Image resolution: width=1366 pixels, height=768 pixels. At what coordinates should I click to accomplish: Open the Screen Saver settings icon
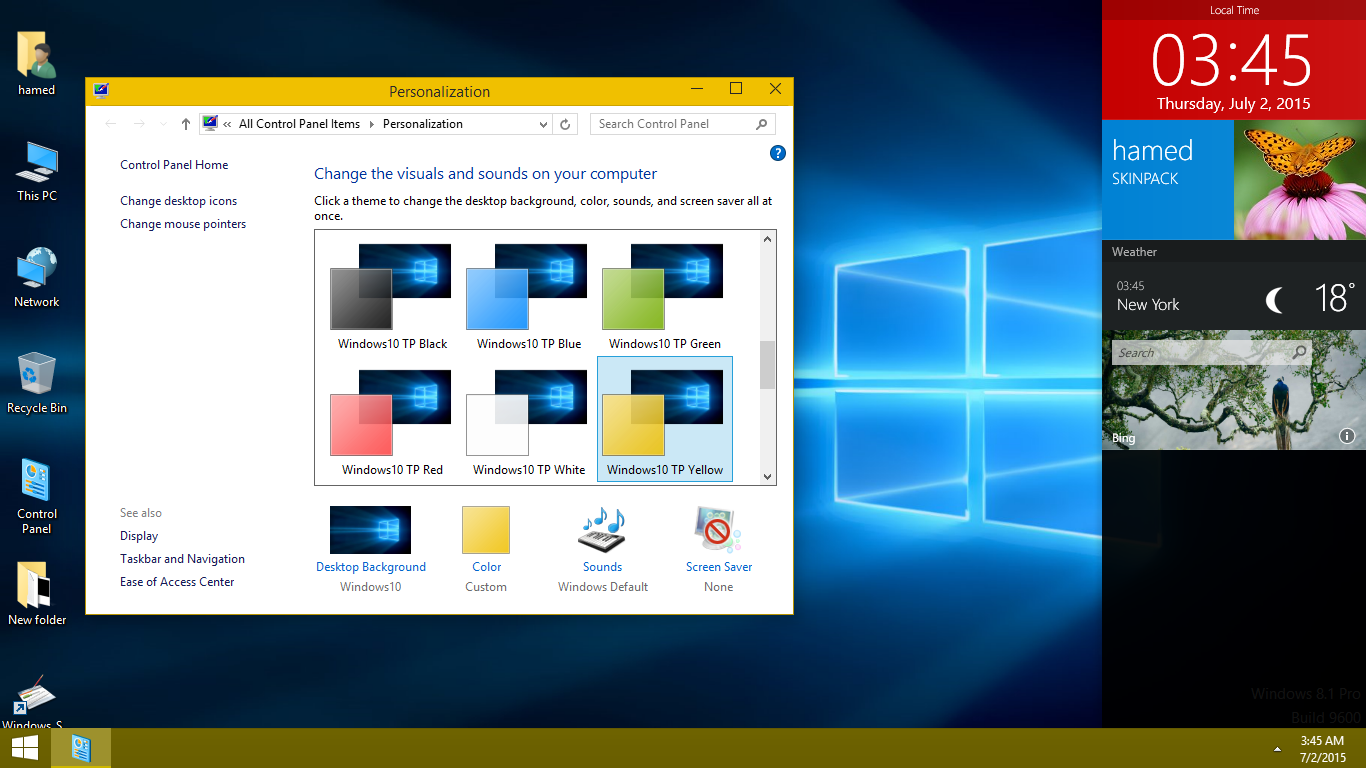[718, 529]
